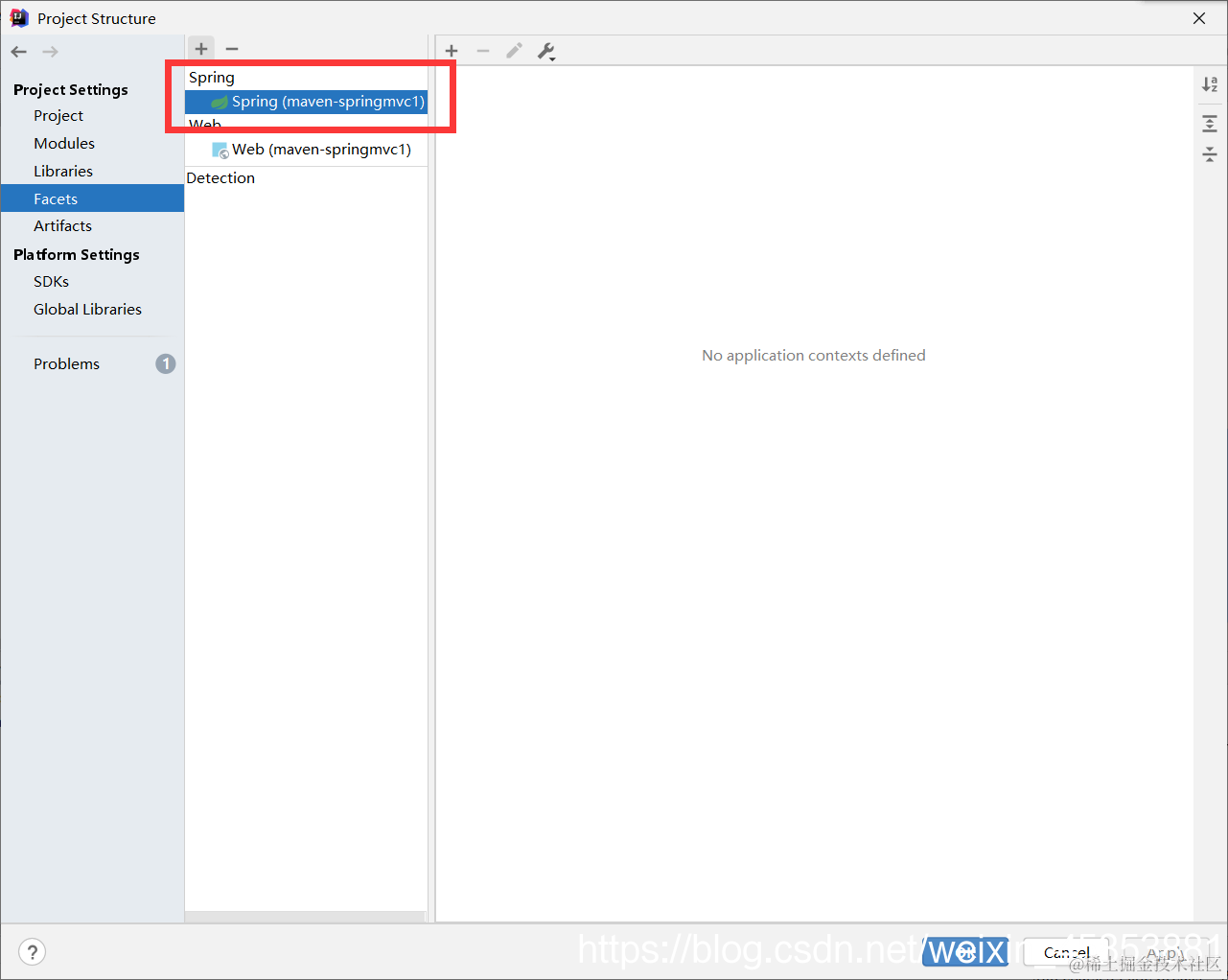
Task: Click the back navigation arrow
Action: click(19, 52)
